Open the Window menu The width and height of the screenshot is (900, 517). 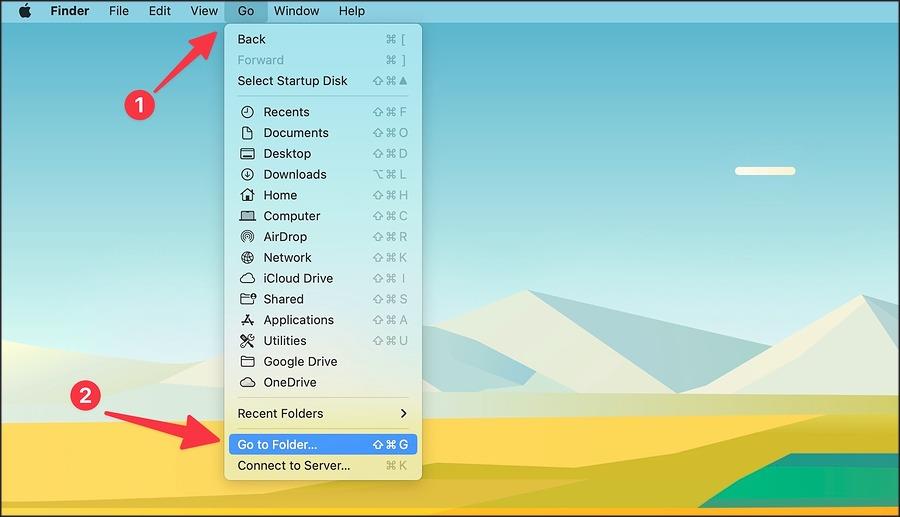click(x=296, y=11)
